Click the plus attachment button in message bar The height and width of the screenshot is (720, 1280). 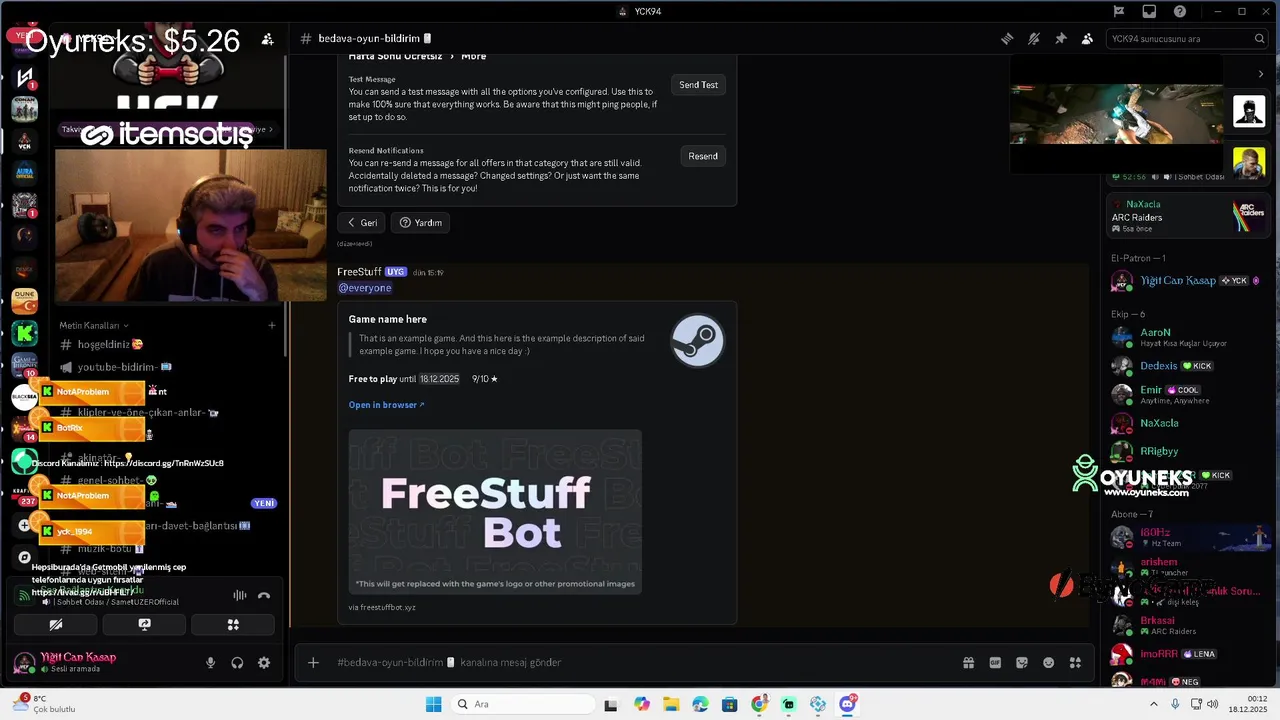(x=313, y=662)
